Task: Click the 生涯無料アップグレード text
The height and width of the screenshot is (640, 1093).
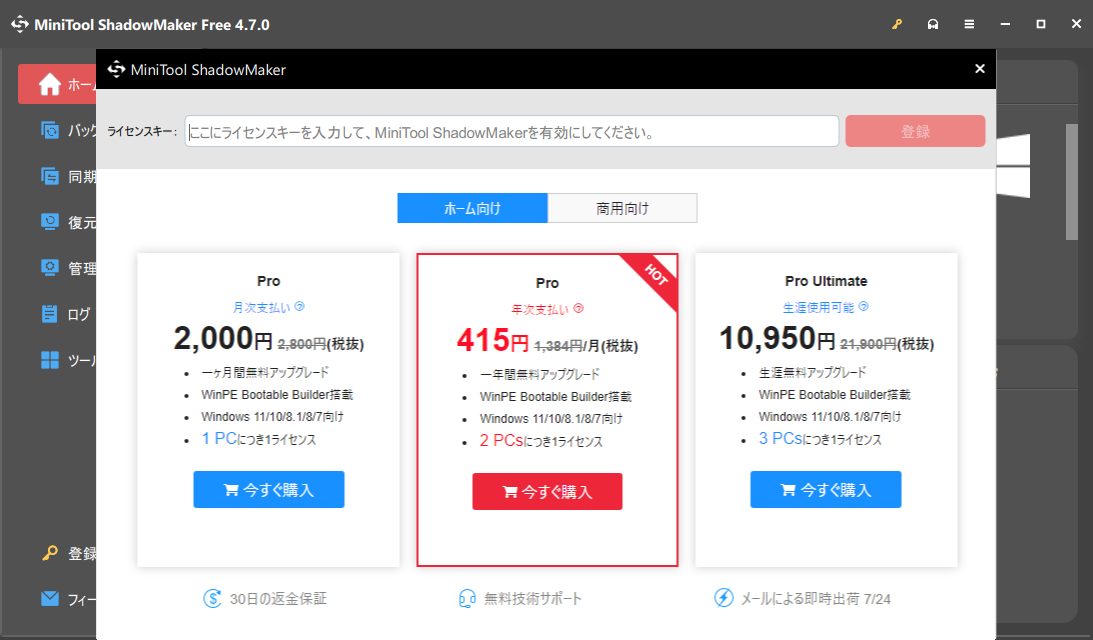Action: pyautogui.click(x=813, y=372)
